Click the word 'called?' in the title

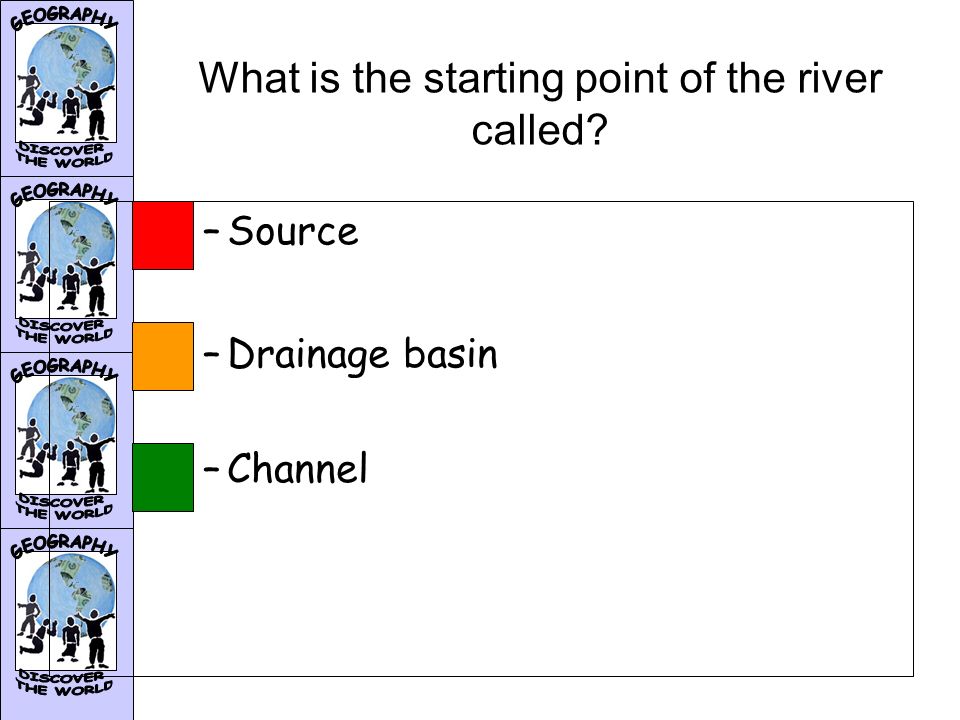tap(539, 130)
